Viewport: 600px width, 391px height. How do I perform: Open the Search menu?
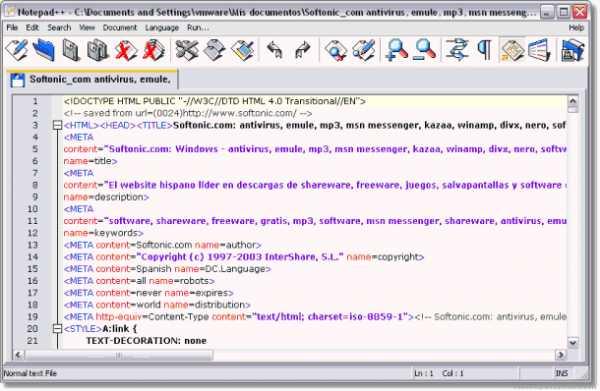59,28
